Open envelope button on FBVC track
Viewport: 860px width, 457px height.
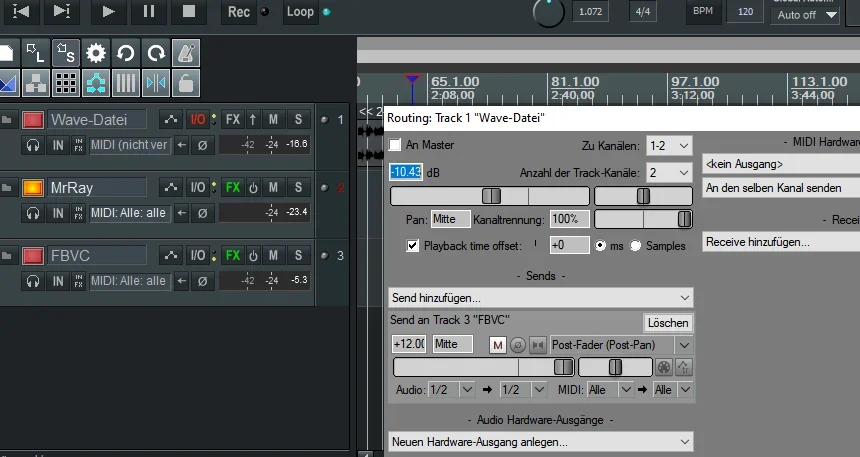click(x=171, y=255)
